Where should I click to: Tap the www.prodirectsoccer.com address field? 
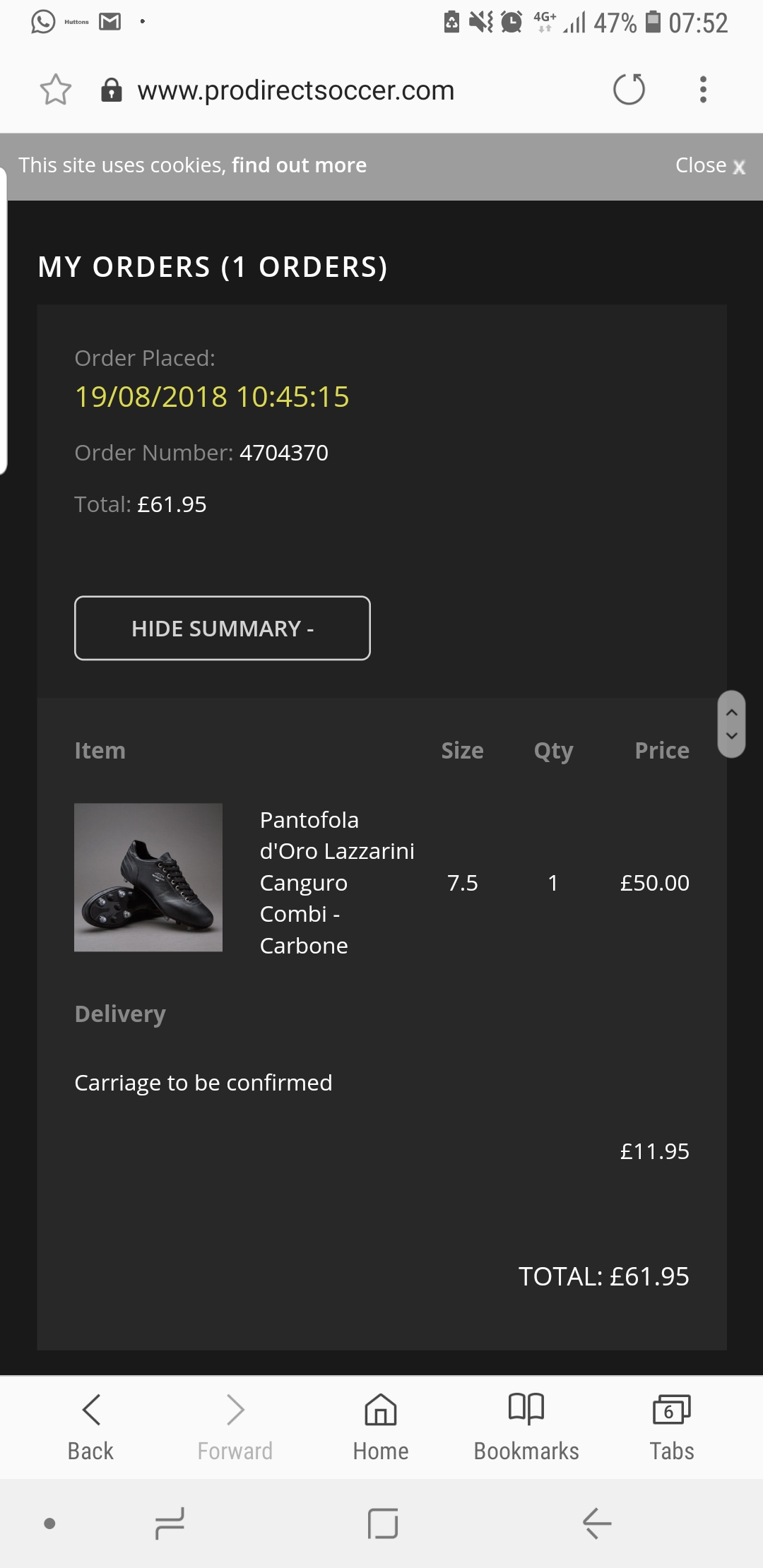296,90
